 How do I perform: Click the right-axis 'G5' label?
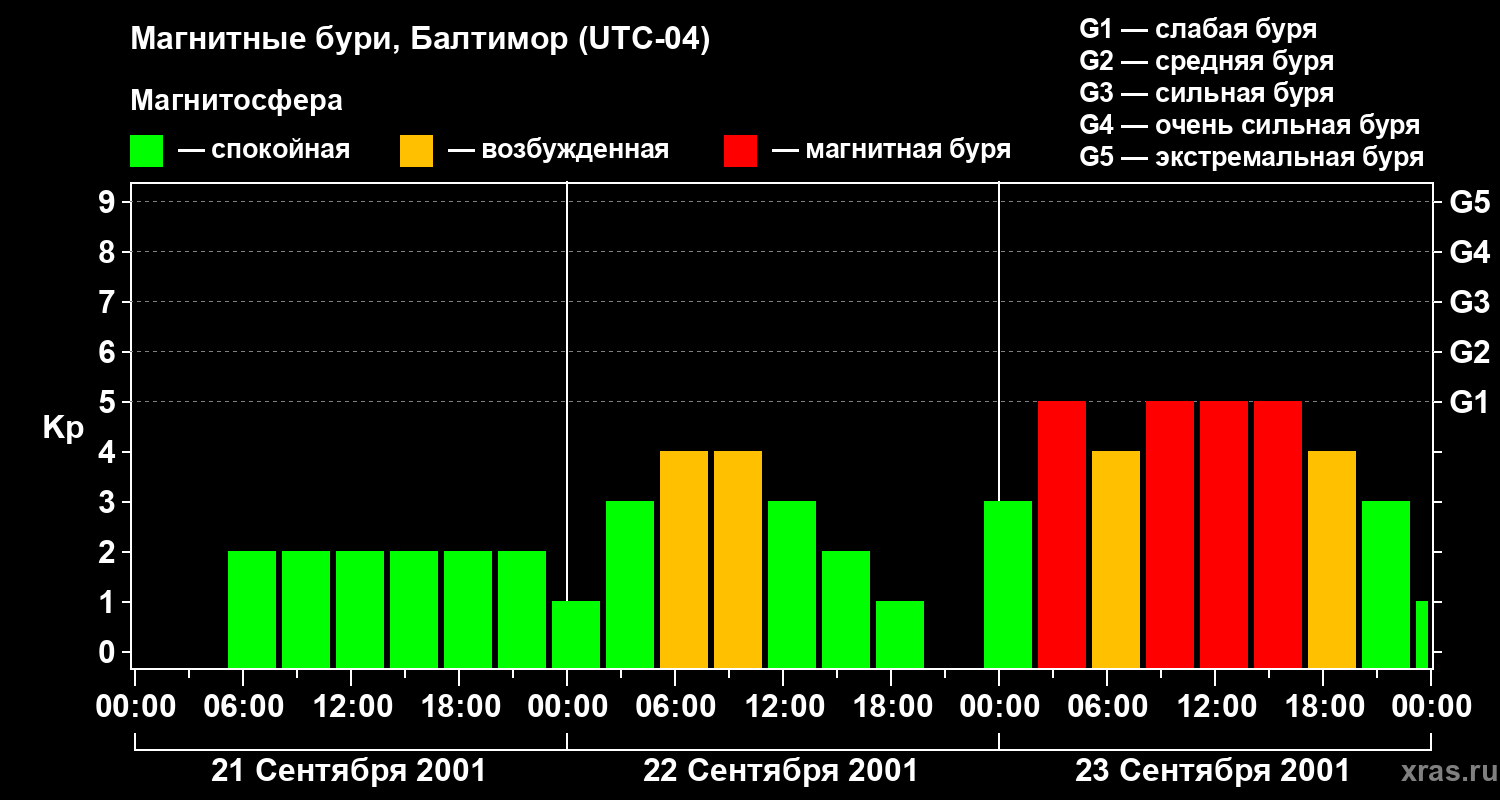[1470, 202]
